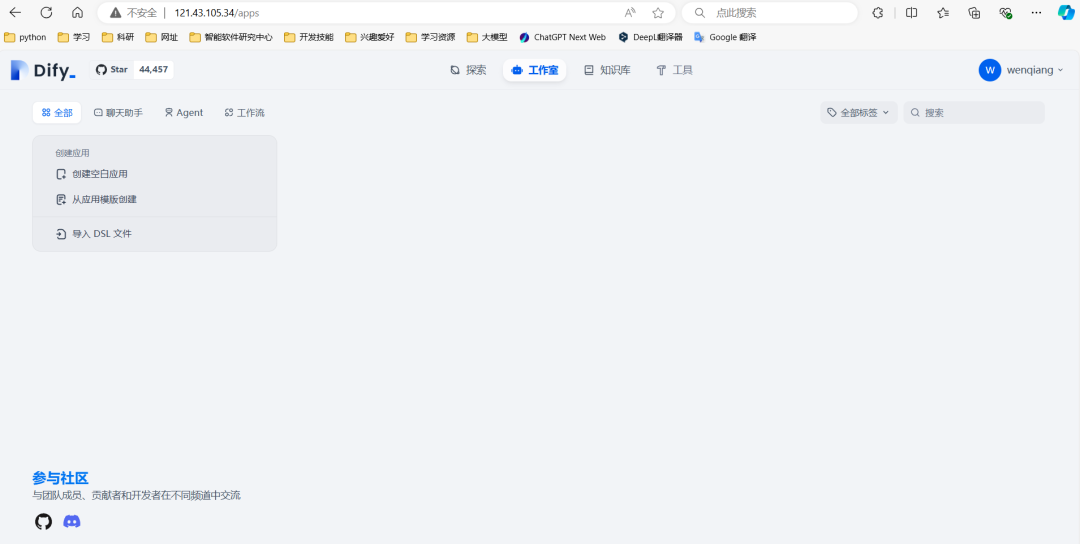Open the python bookmarks folder
The image size is (1080, 544).
point(25,37)
